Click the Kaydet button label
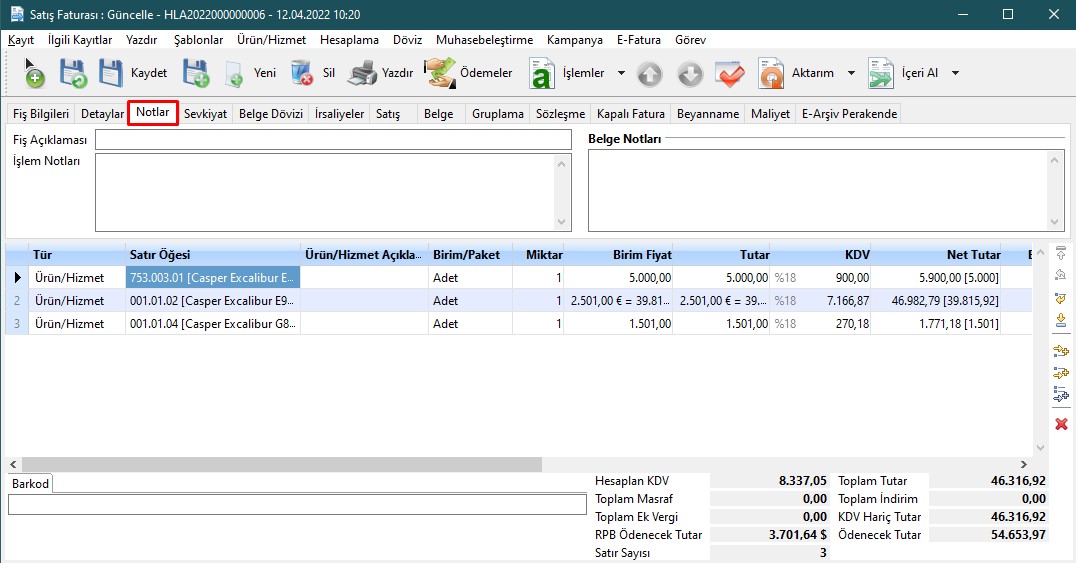Image resolution: width=1076 pixels, height=563 pixels. click(149, 73)
